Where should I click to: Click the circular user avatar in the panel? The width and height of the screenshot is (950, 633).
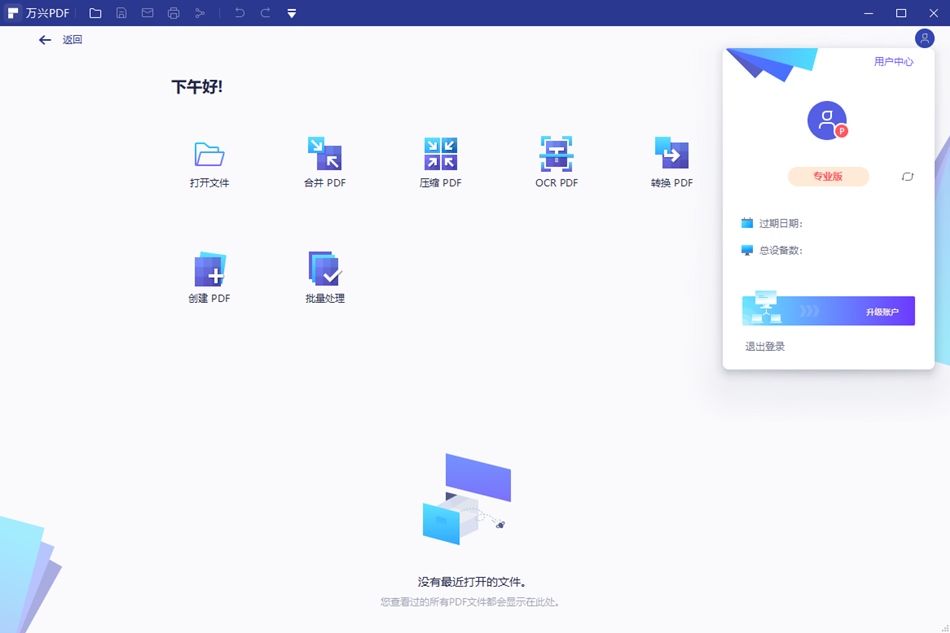826,120
